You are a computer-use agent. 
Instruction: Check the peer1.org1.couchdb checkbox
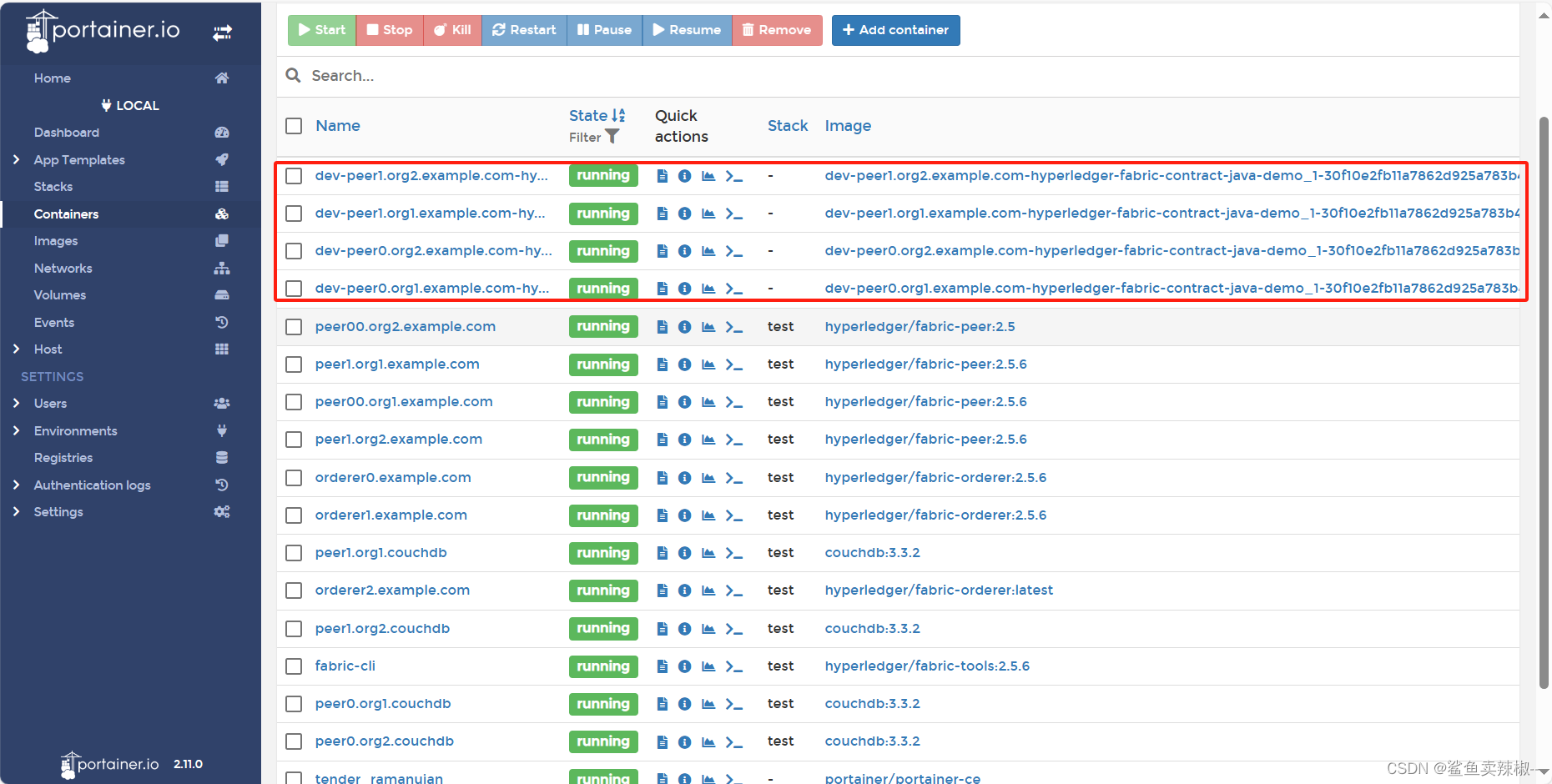point(294,553)
